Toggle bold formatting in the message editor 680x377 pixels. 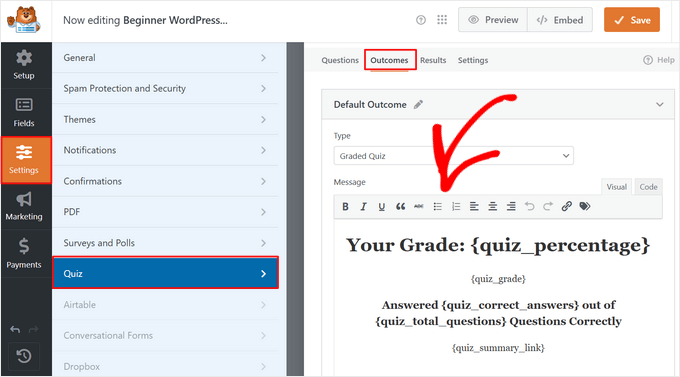point(345,207)
